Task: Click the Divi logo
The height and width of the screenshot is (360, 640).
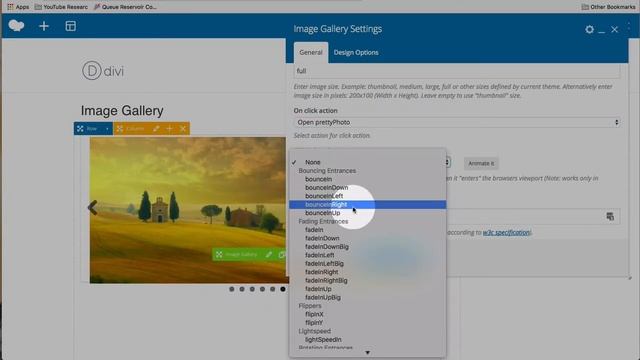Action: tap(103, 71)
